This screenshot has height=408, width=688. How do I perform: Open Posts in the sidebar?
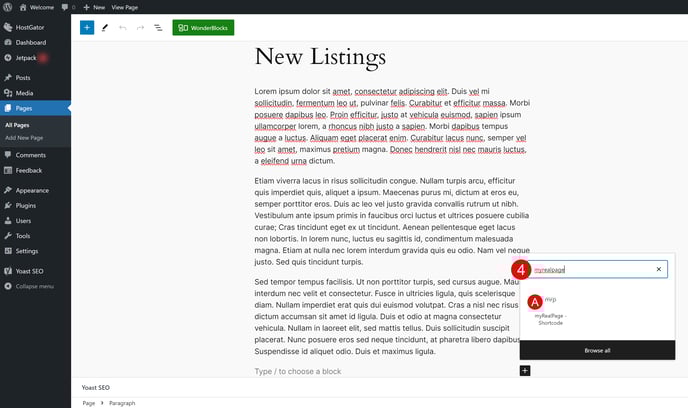[35, 78]
